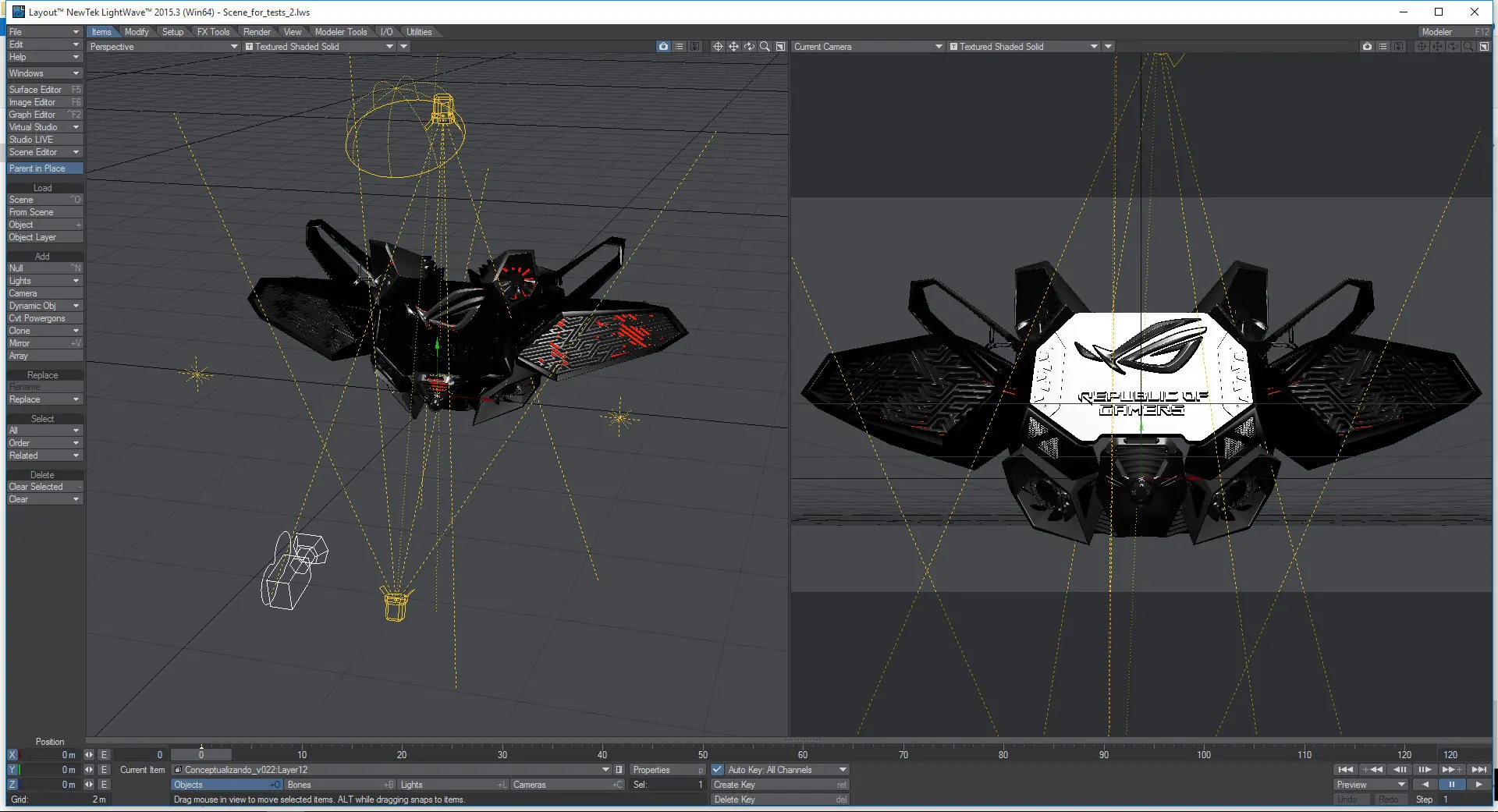This screenshot has height=812, width=1498.
Task: Click the pause playback button
Action: pos(1452,785)
